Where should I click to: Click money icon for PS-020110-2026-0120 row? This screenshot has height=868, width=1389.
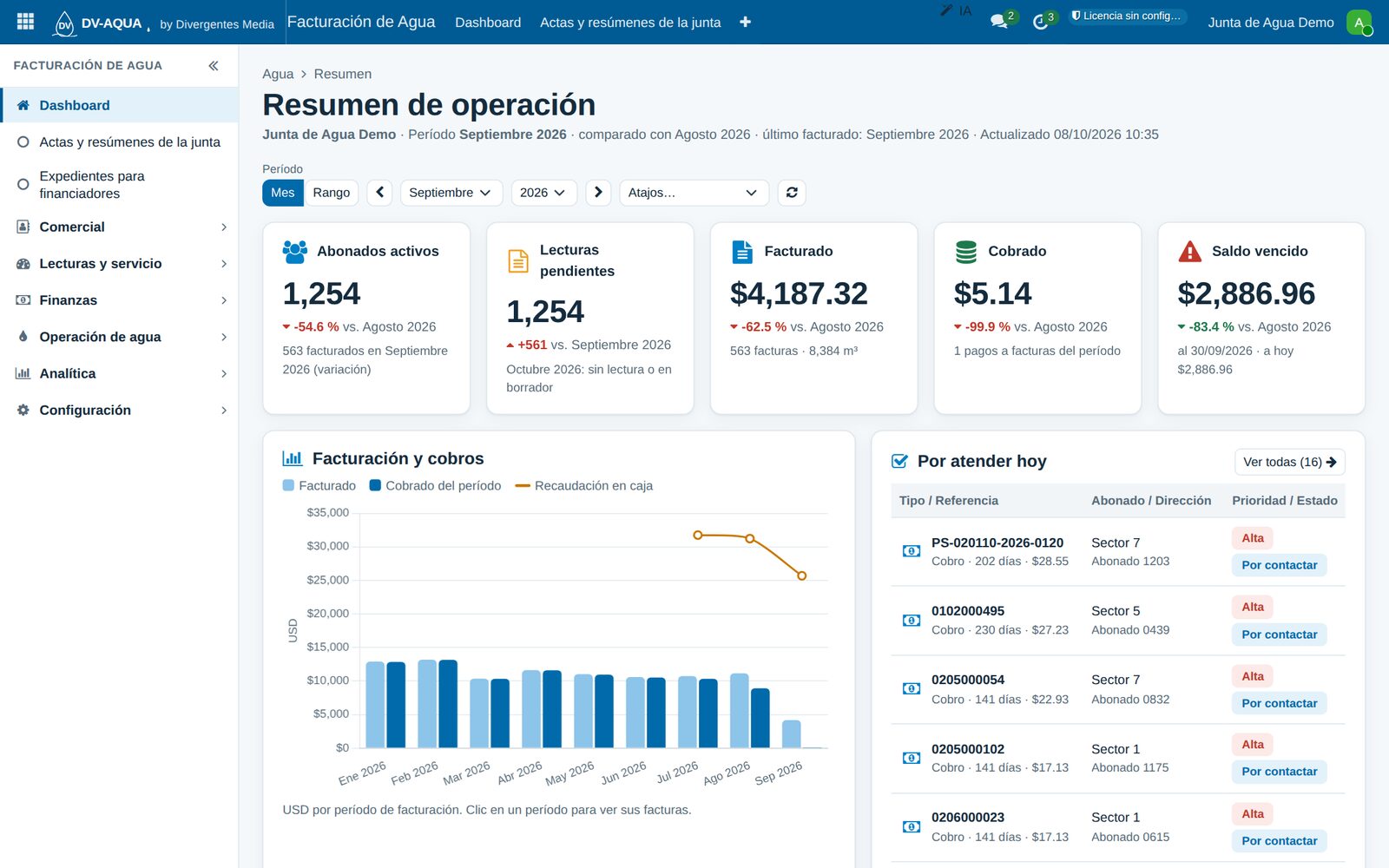[x=912, y=551]
